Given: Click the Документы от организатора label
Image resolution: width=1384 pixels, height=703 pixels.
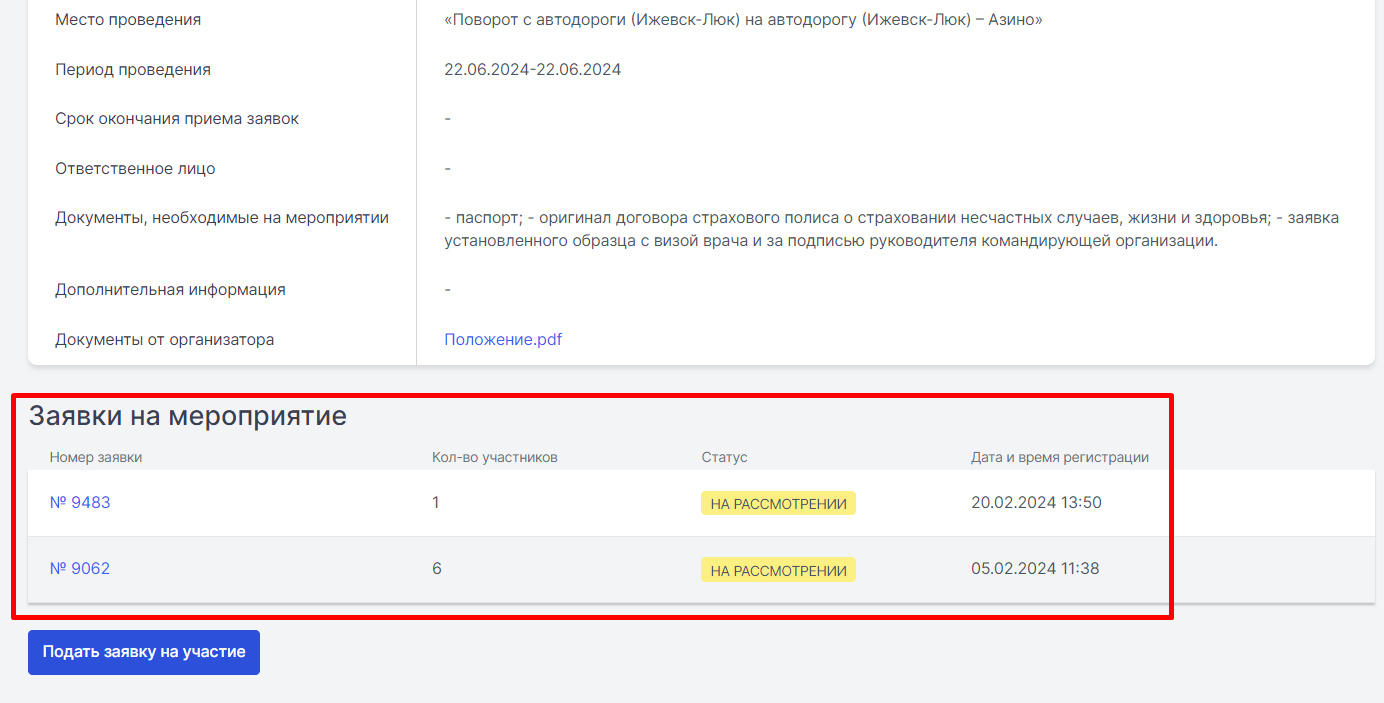Looking at the screenshot, I should click(165, 339).
